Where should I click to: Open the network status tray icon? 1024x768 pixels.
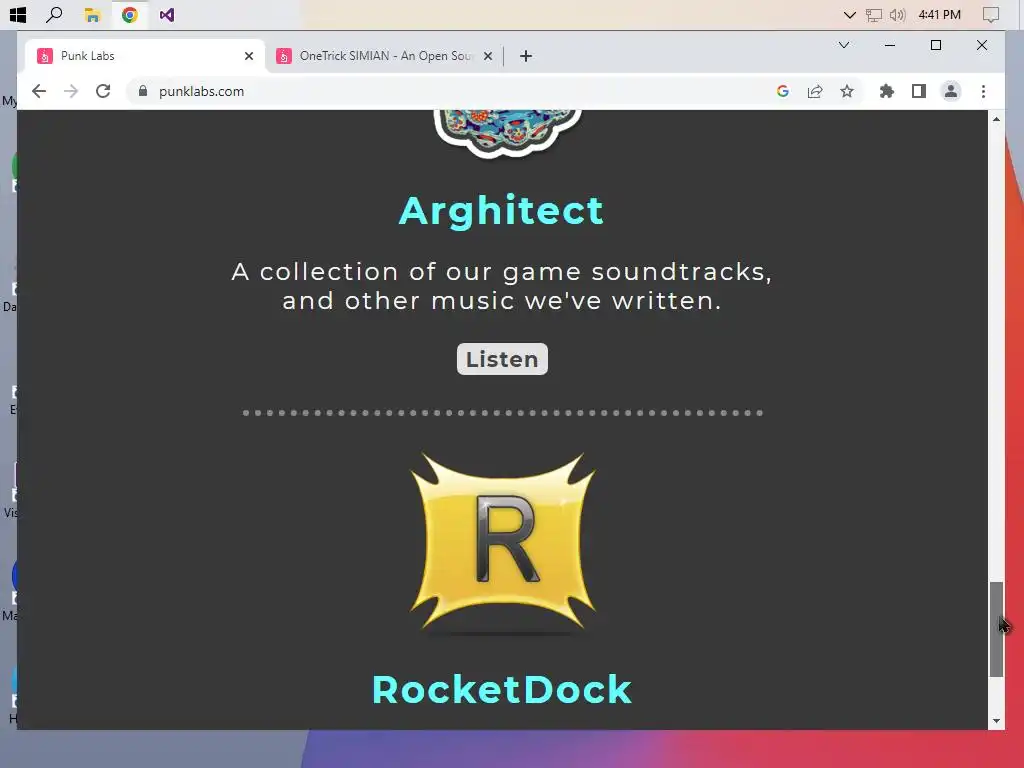tap(874, 15)
